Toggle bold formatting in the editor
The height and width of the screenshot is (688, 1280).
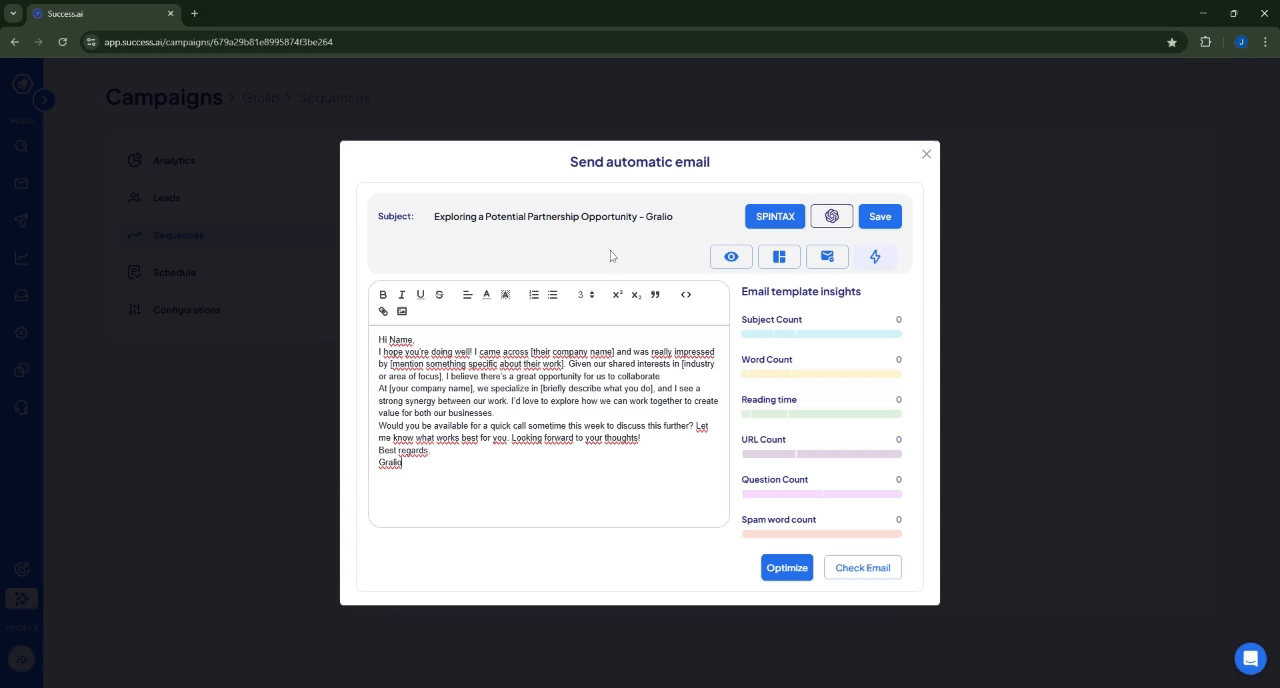click(x=383, y=295)
